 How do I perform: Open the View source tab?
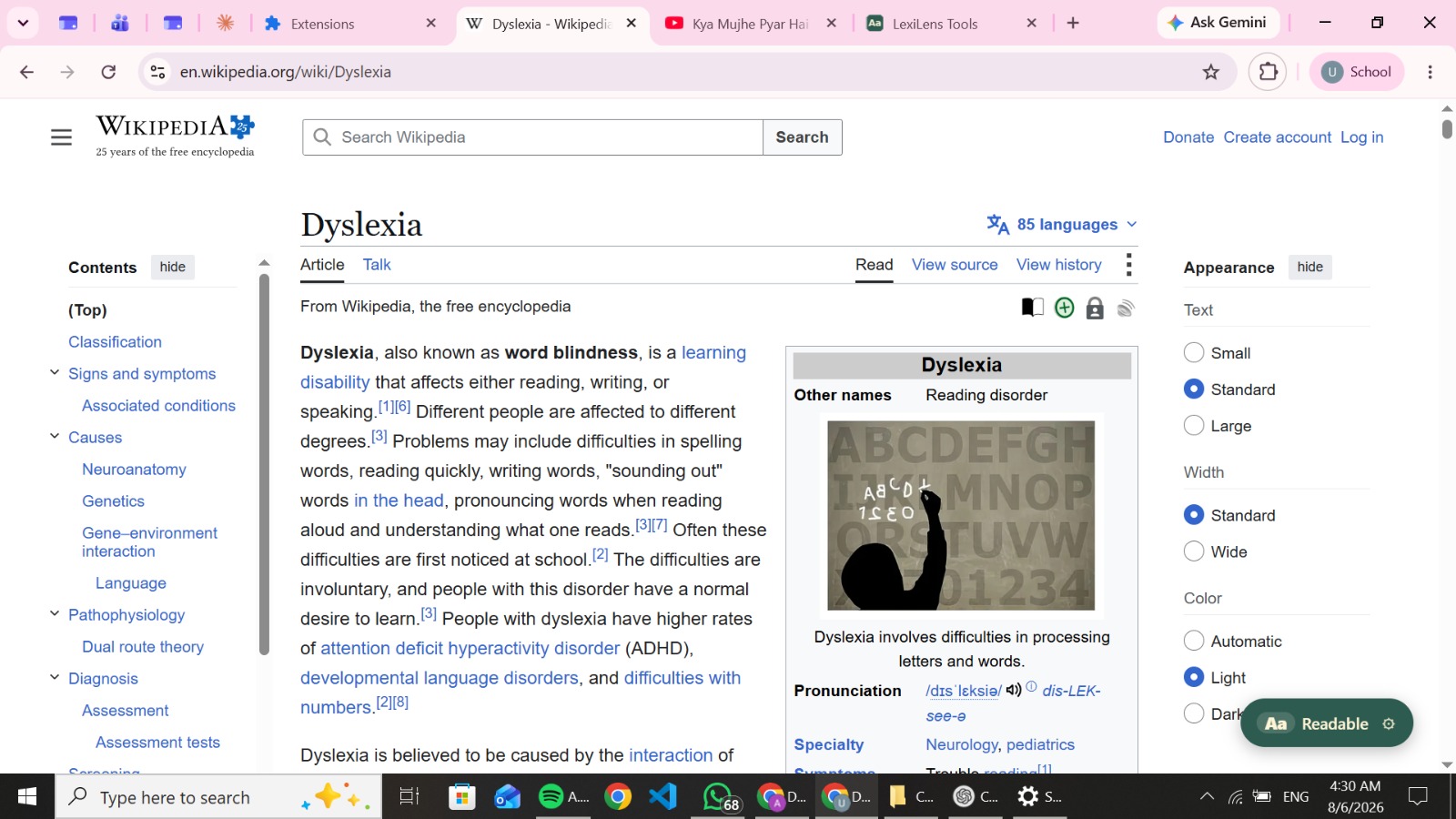(955, 265)
